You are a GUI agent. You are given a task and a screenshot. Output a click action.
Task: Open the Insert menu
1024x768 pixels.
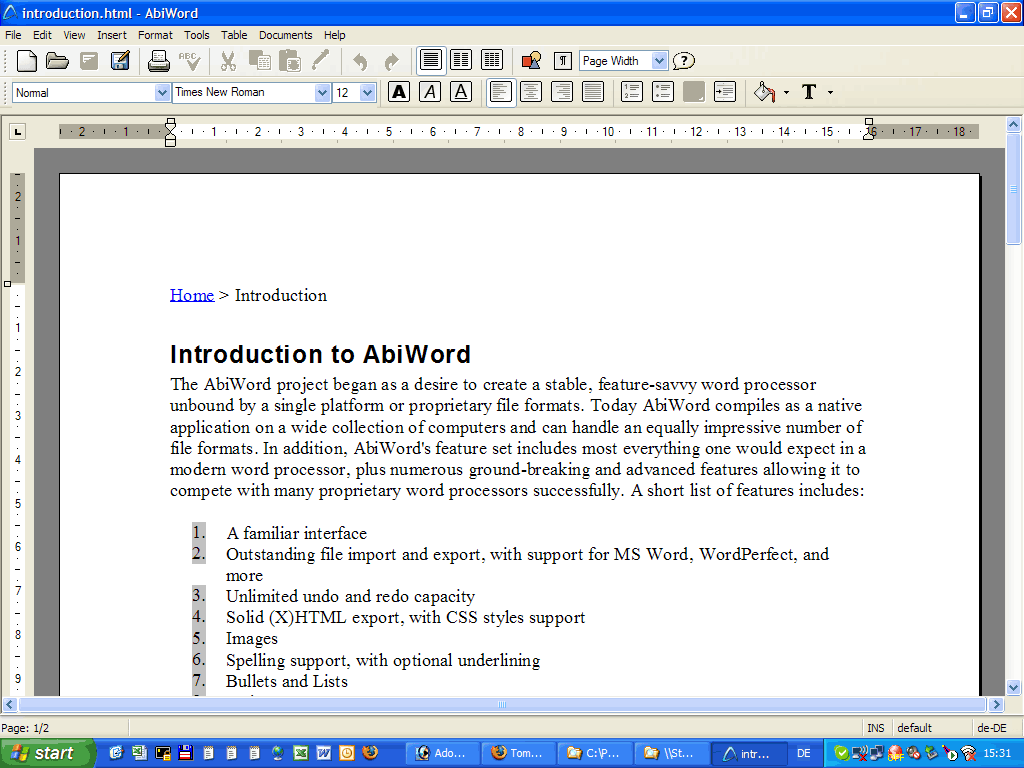(112, 35)
